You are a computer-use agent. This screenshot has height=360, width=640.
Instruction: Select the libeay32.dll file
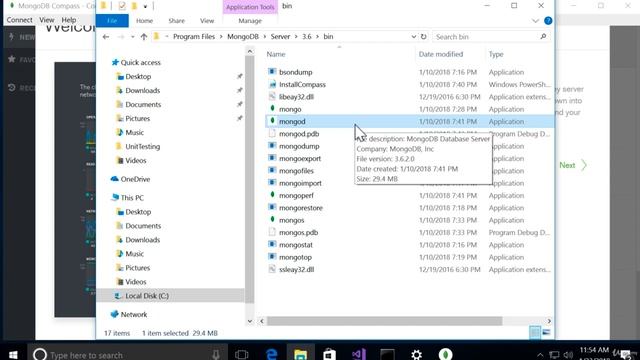(x=296, y=97)
